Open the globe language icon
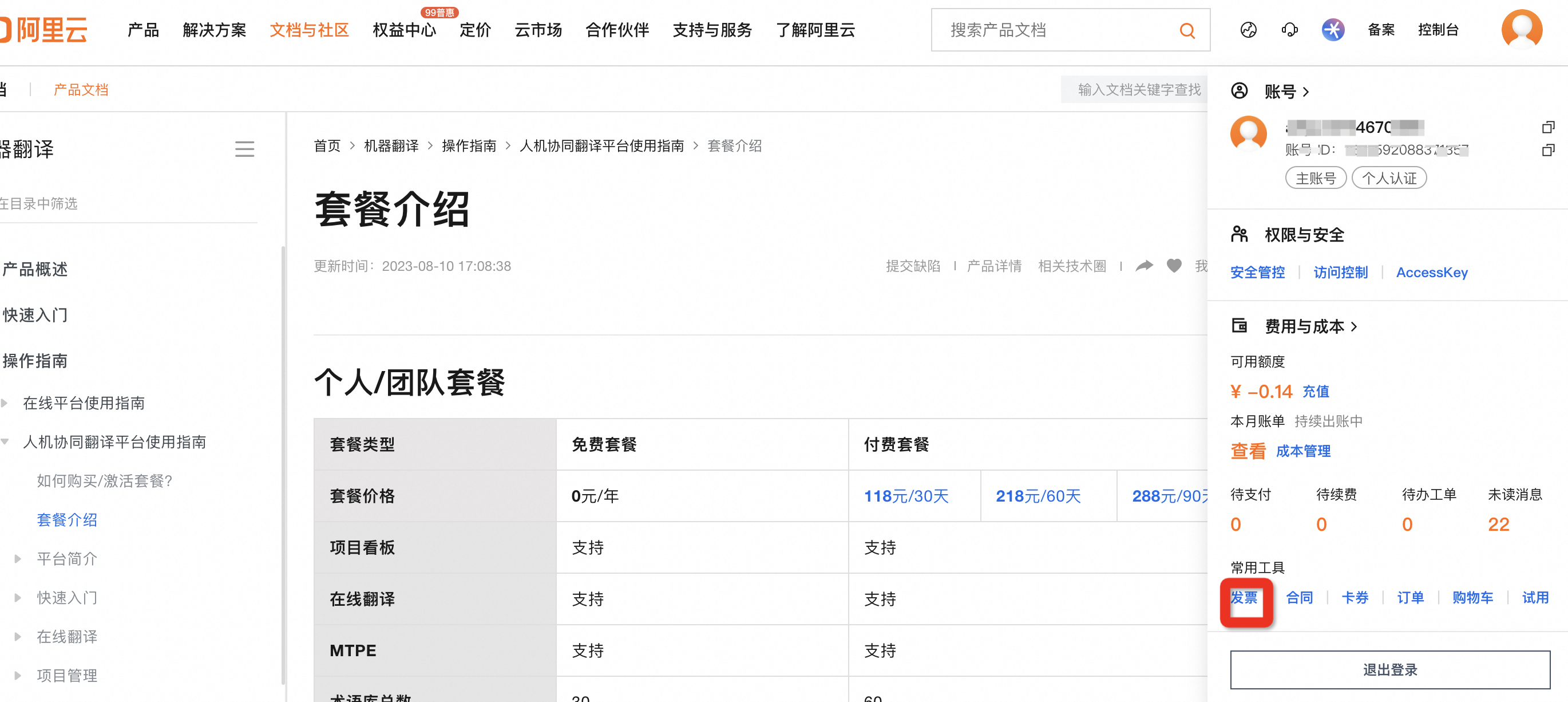This screenshot has width=1568, height=702. (x=1248, y=30)
